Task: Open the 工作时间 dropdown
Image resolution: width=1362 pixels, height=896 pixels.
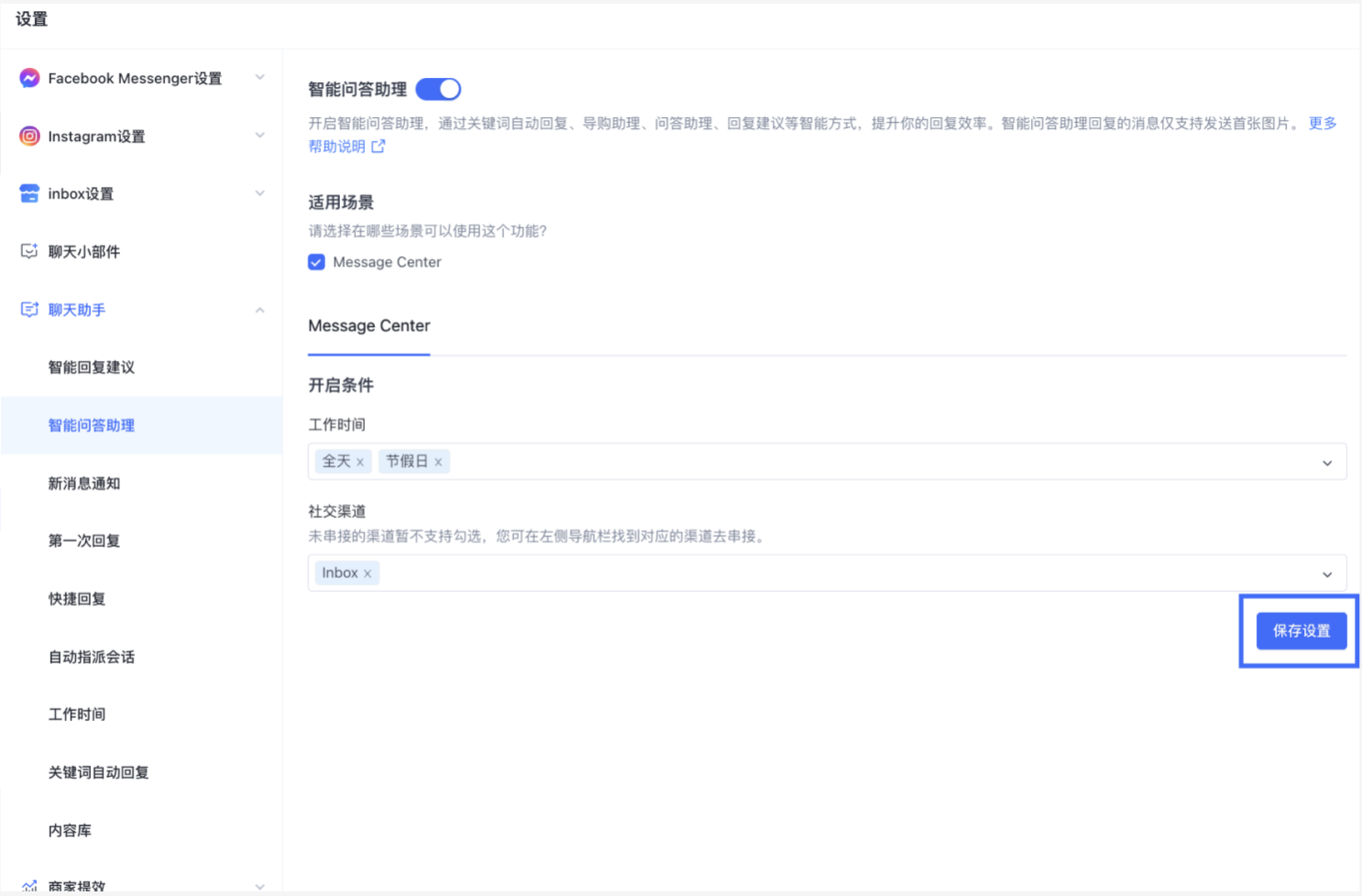Action: (x=1326, y=461)
